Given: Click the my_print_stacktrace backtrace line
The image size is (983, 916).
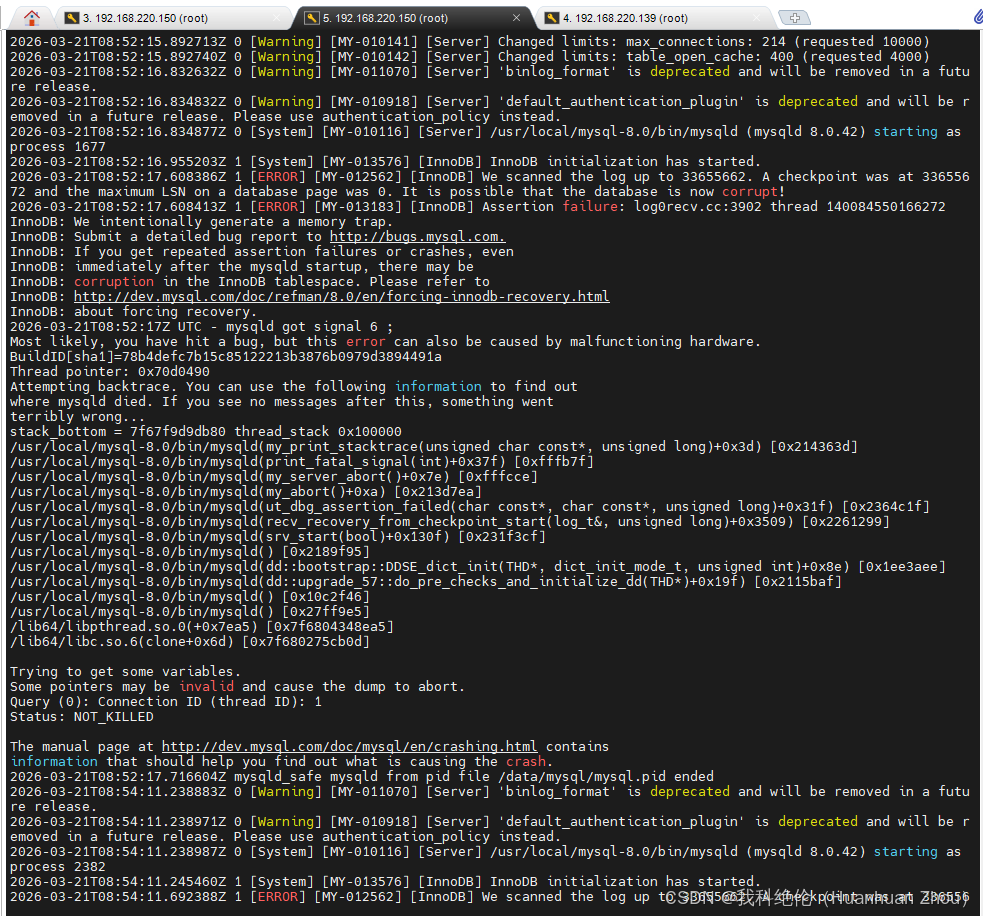Looking at the screenshot, I should click(433, 447).
